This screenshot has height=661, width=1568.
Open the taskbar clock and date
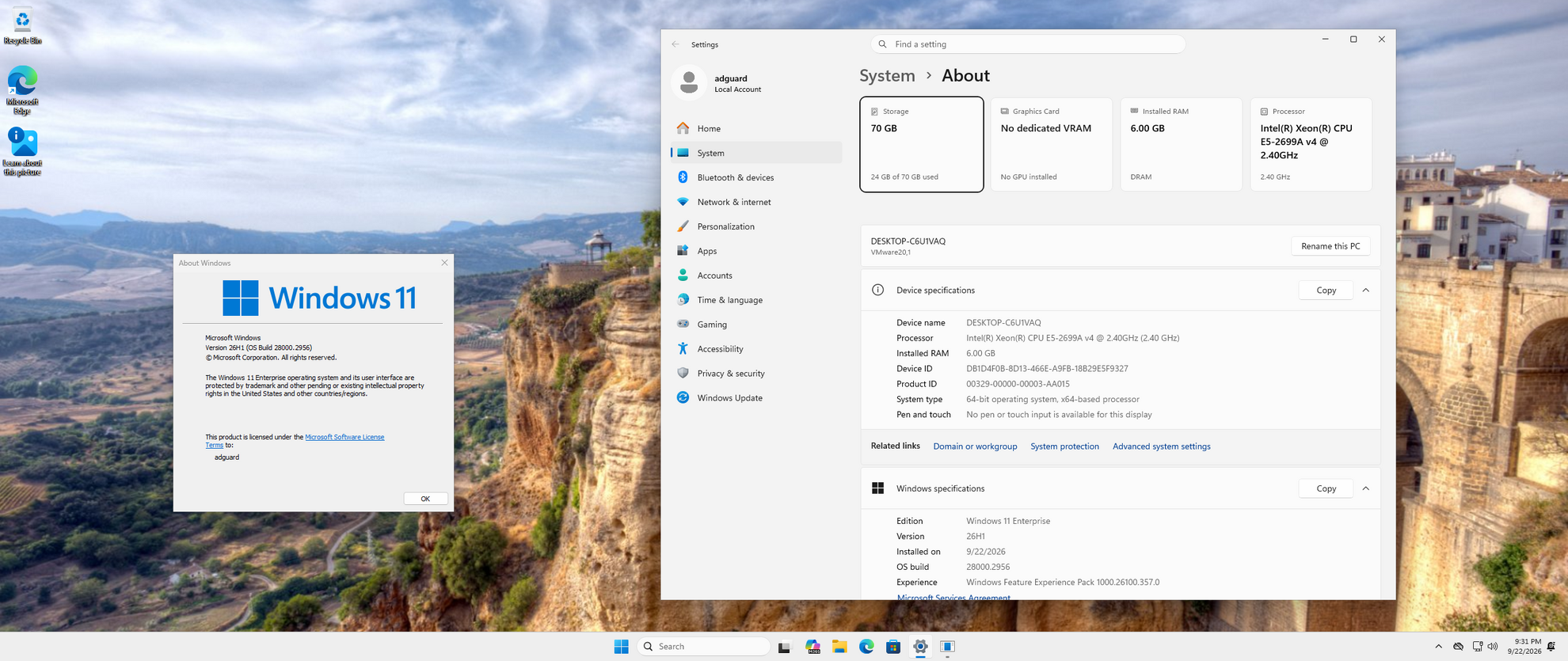pos(1524,647)
